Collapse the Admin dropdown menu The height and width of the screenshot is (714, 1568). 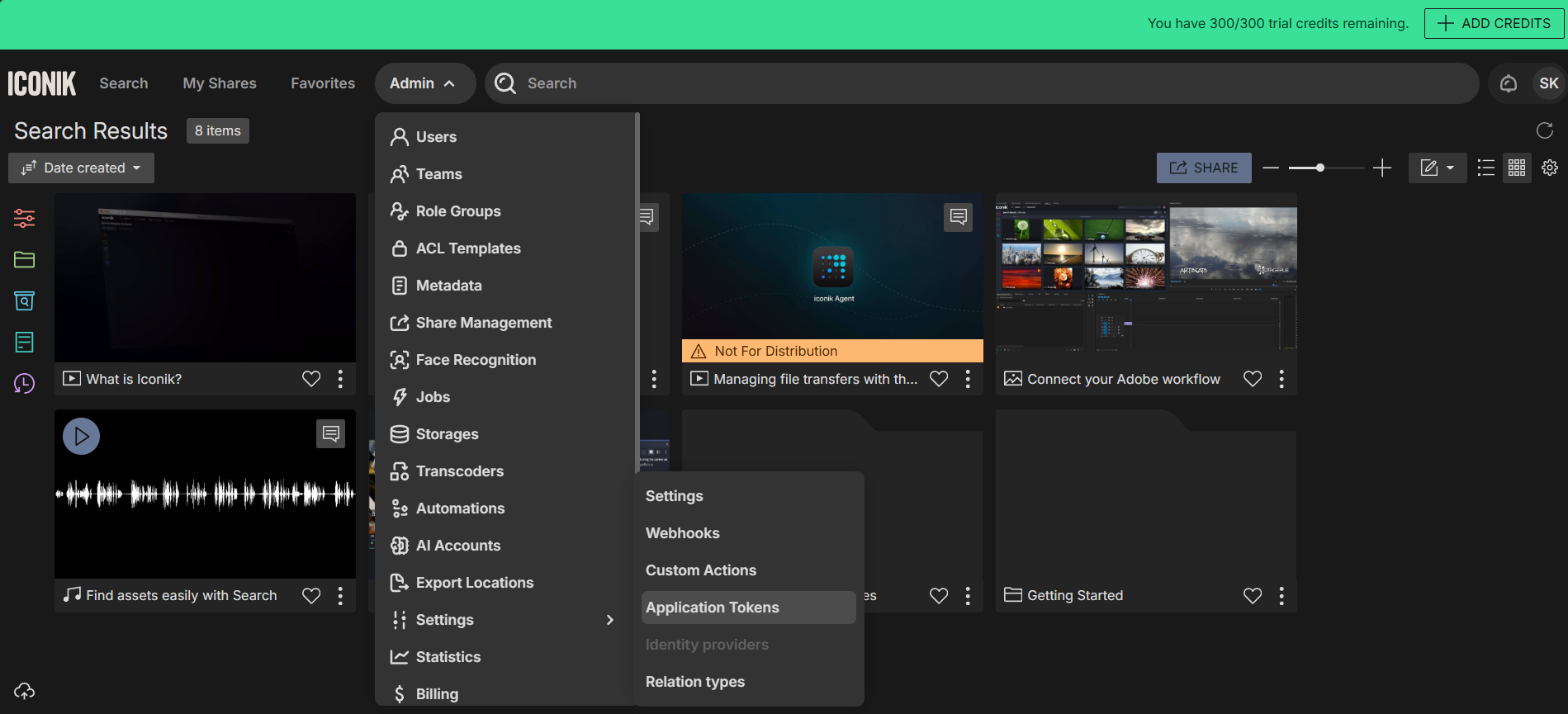pos(424,83)
